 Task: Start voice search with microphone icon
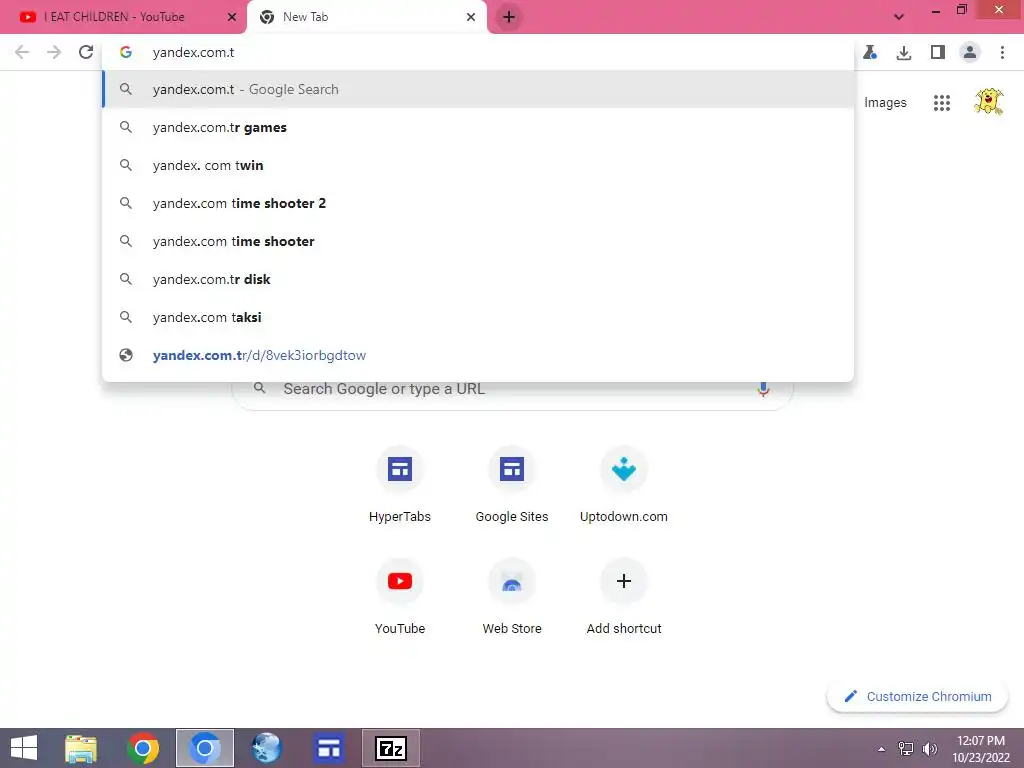763,389
